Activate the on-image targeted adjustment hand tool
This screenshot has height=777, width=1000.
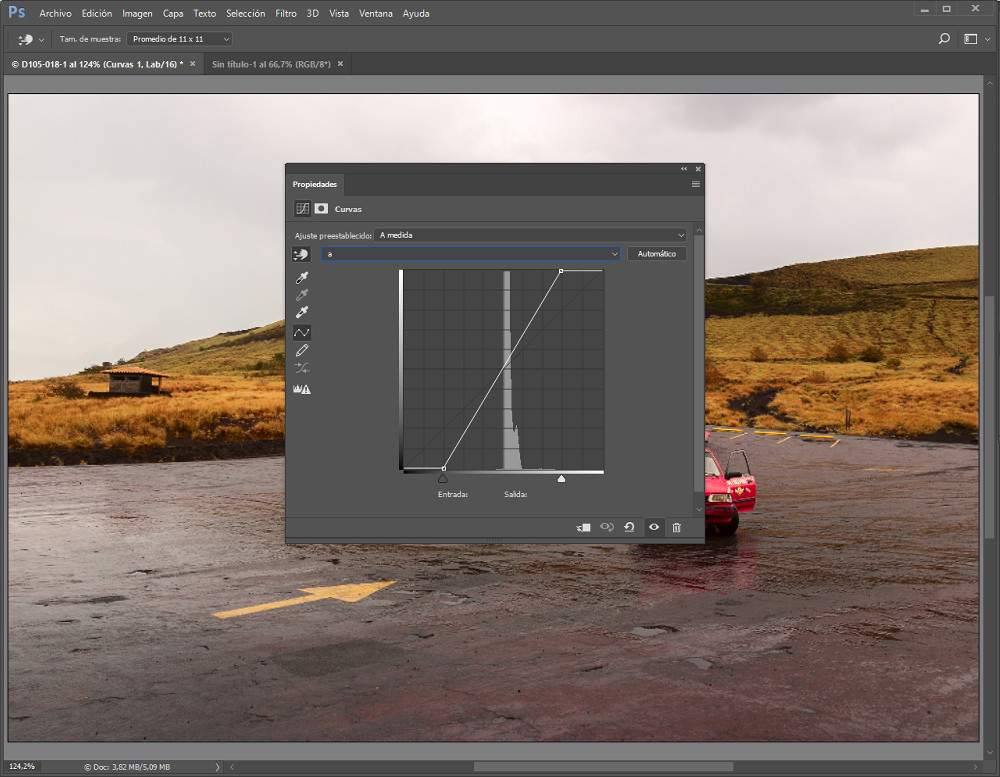pyautogui.click(x=301, y=254)
